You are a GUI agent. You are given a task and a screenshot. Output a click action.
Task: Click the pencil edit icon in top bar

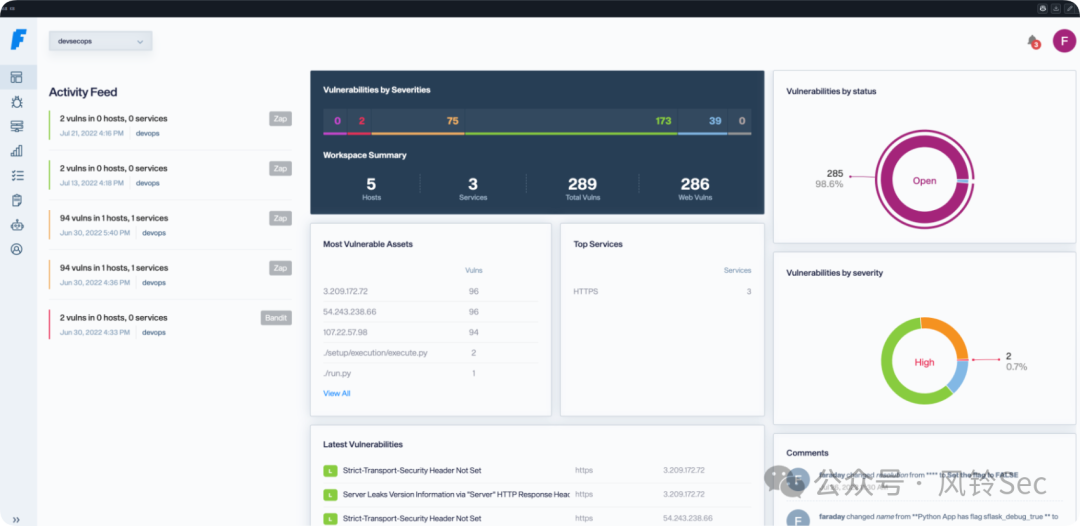(1070, 8)
